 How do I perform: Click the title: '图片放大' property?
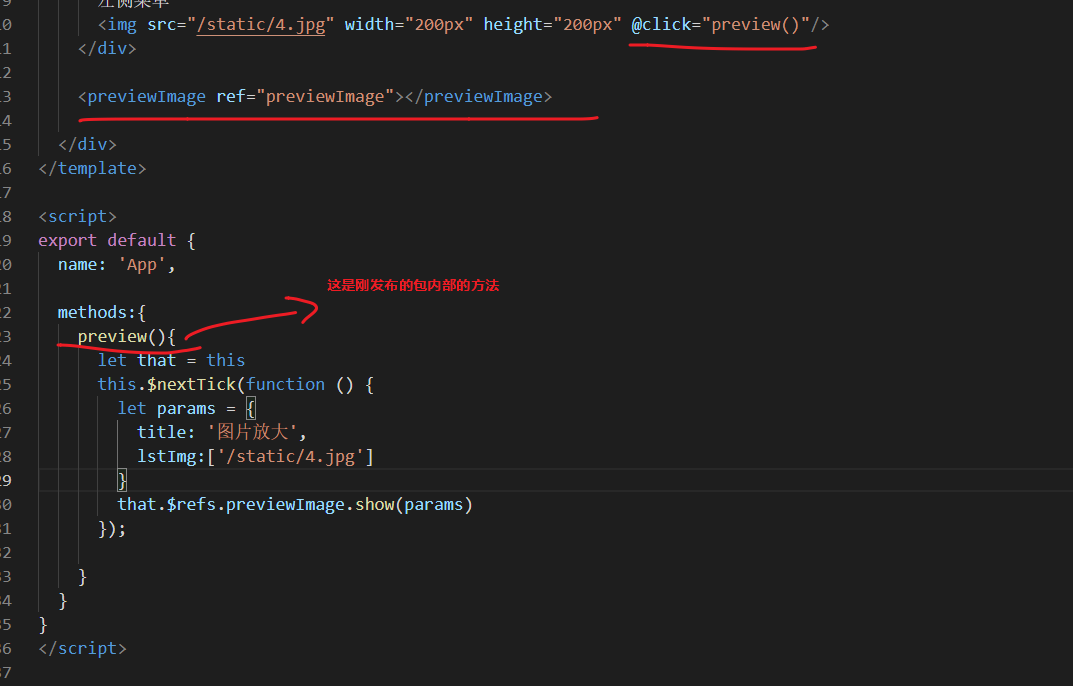pyautogui.click(x=222, y=432)
